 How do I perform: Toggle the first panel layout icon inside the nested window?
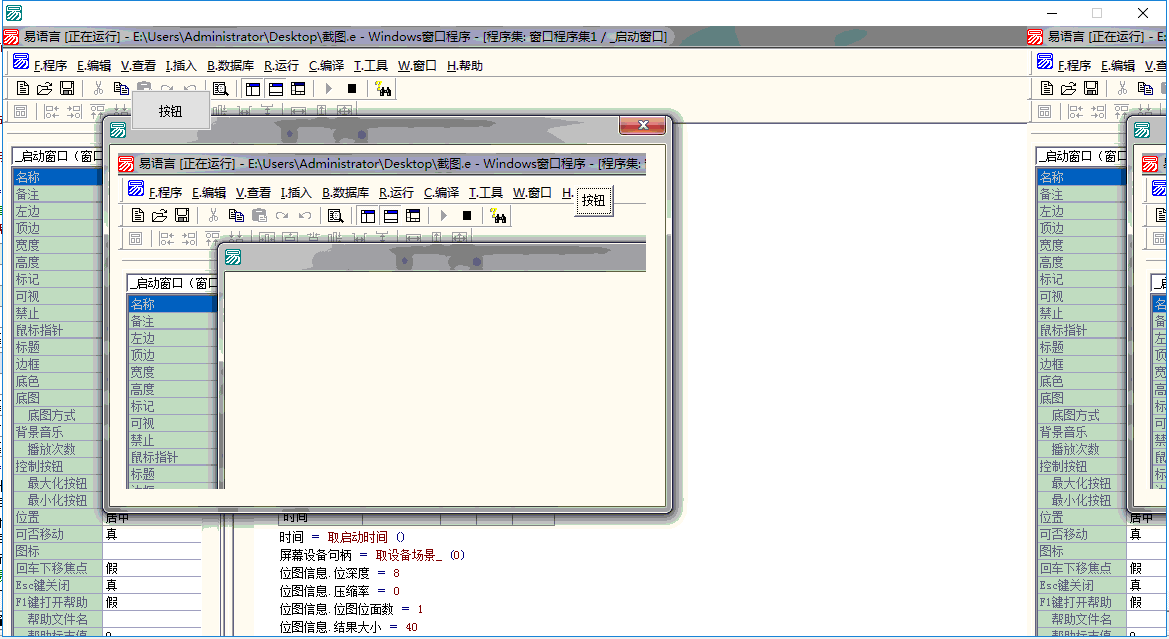coord(368,216)
